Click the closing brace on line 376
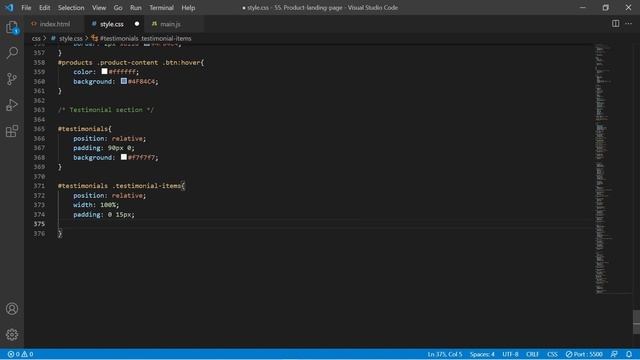The height and width of the screenshot is (360, 640). coord(60,233)
